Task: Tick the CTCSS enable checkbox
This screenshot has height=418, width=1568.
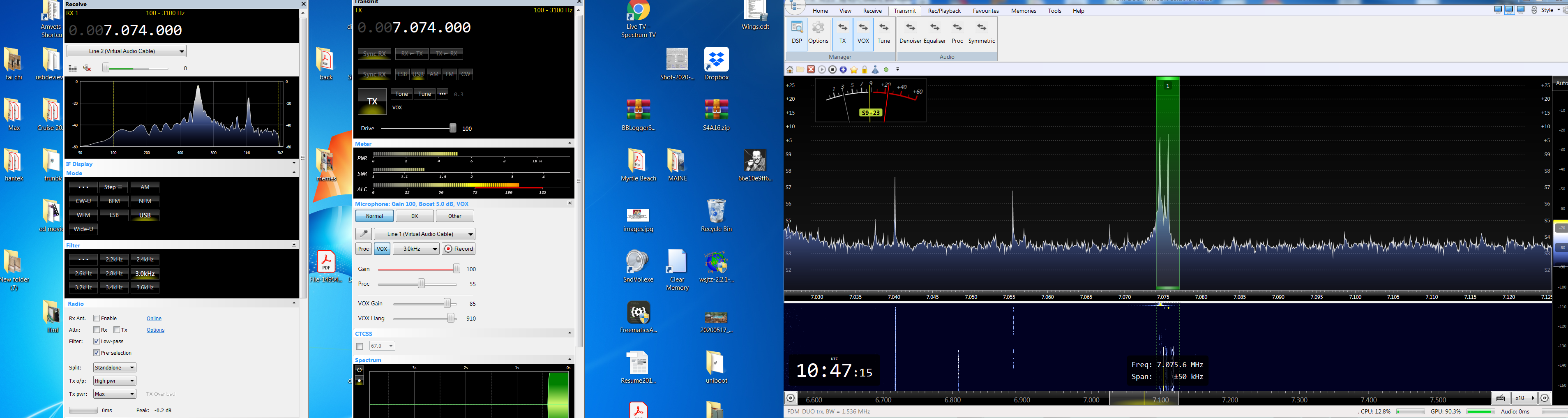Action: (x=360, y=346)
